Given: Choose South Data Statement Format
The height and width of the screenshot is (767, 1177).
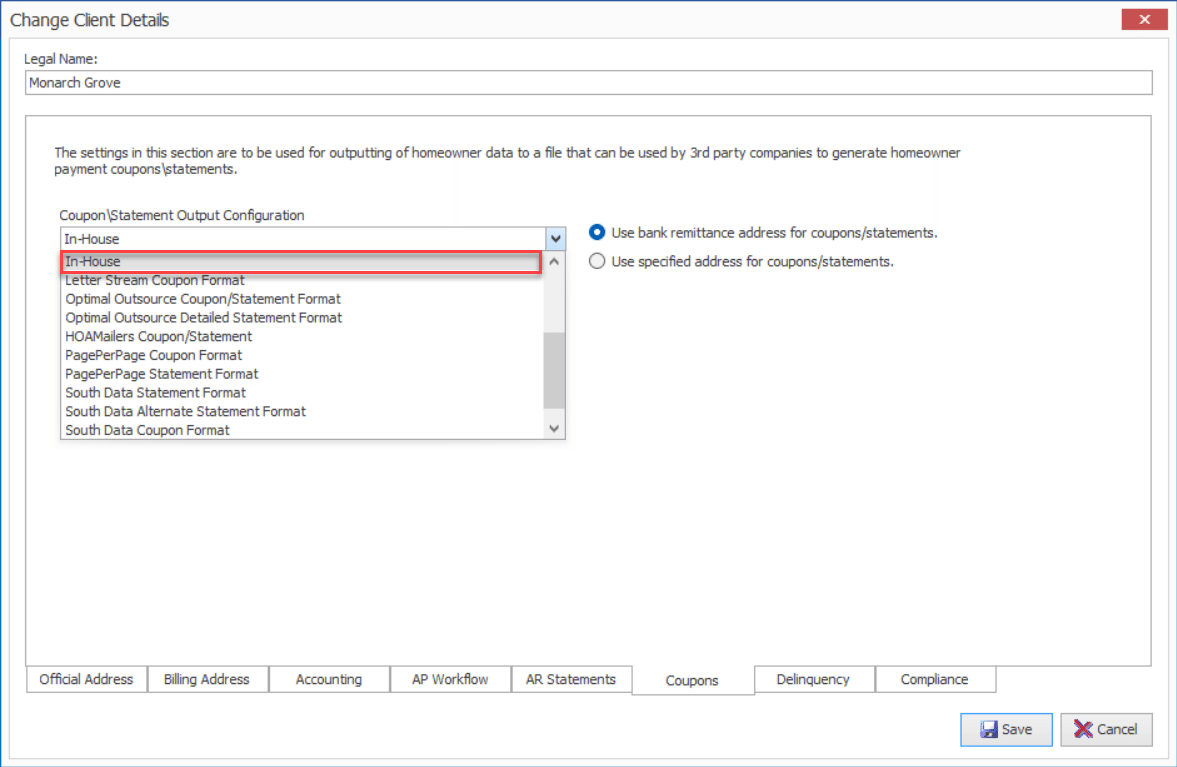Looking at the screenshot, I should click(303, 393).
